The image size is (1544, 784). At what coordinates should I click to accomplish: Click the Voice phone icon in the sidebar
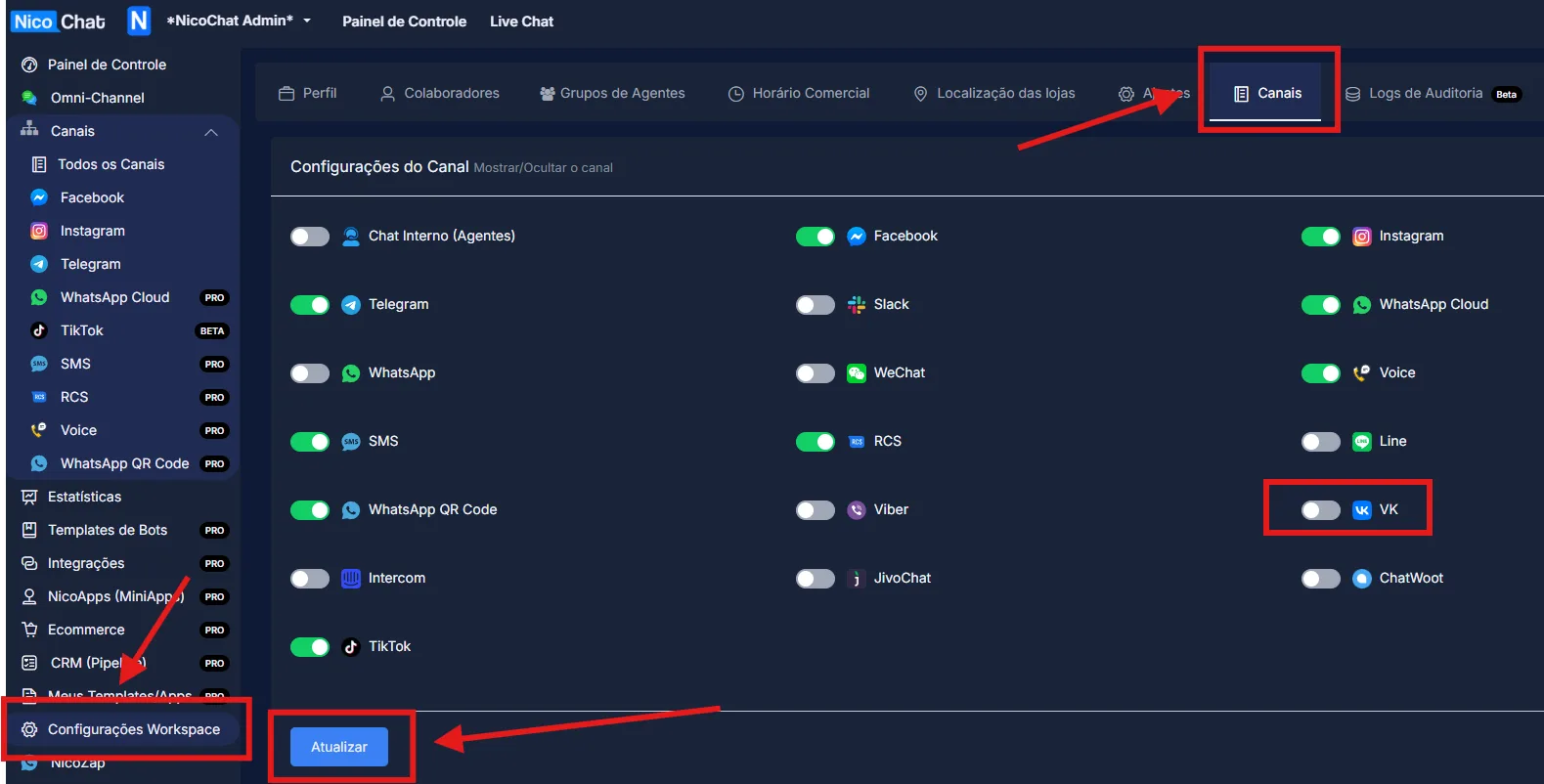coord(39,430)
